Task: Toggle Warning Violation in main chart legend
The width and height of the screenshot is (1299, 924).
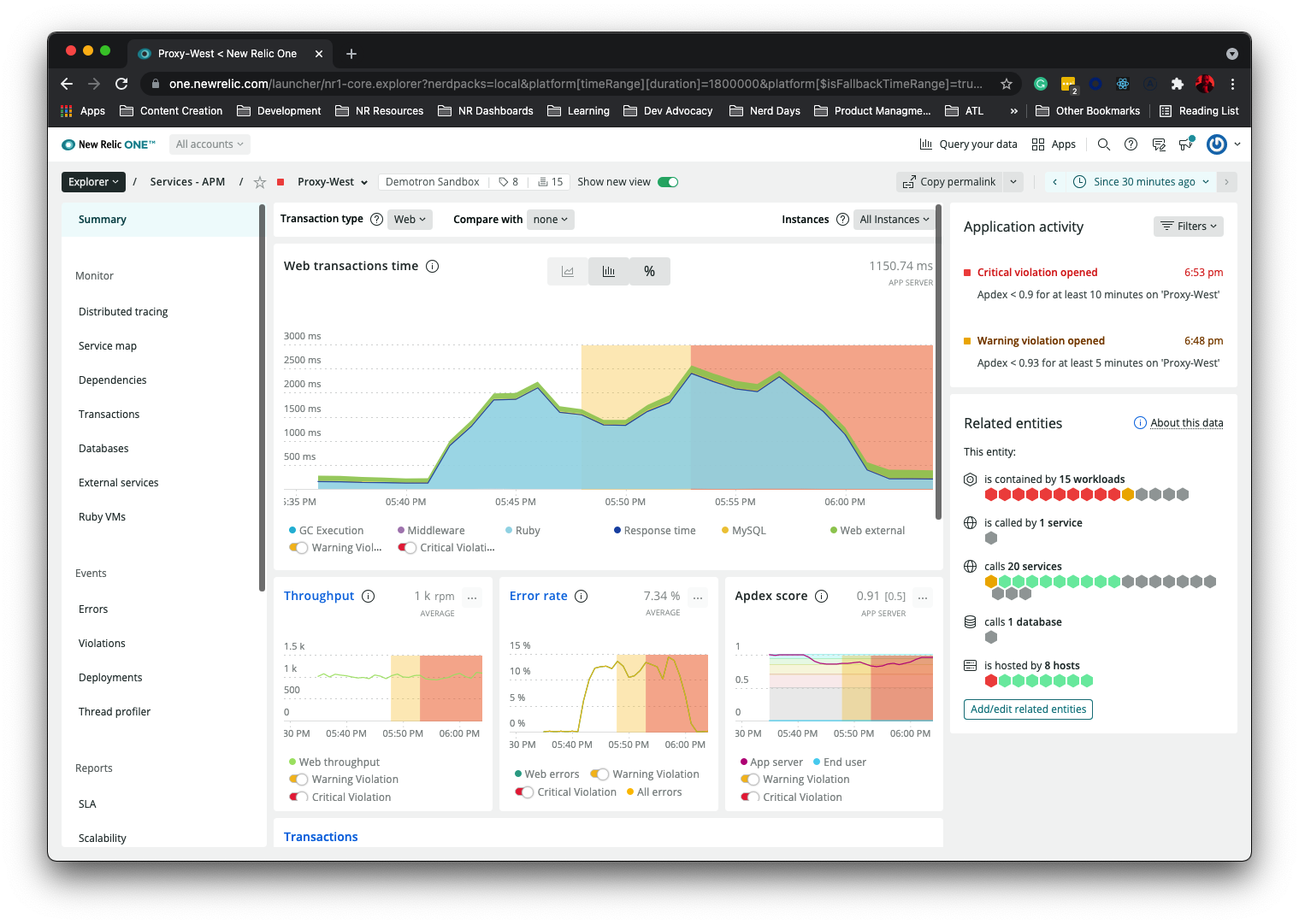Action: tap(298, 548)
